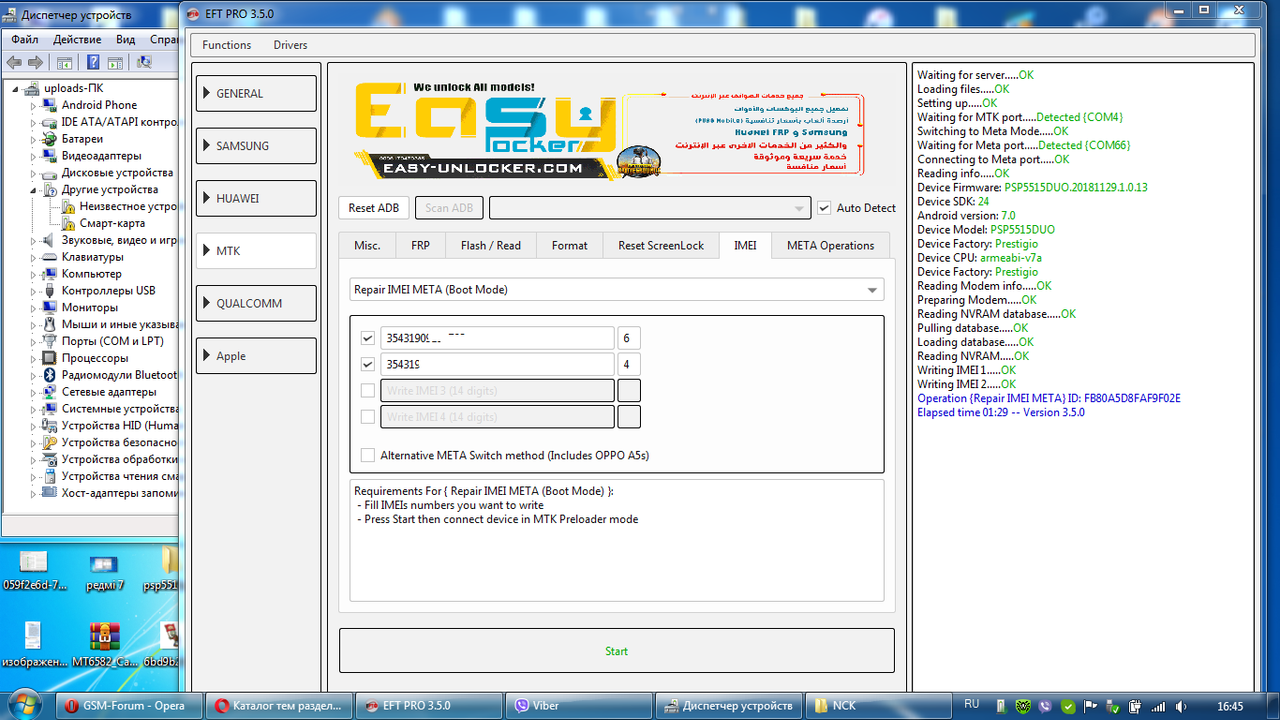Expand the Контроллеры USB node
1280x720 pixels.
point(33,290)
